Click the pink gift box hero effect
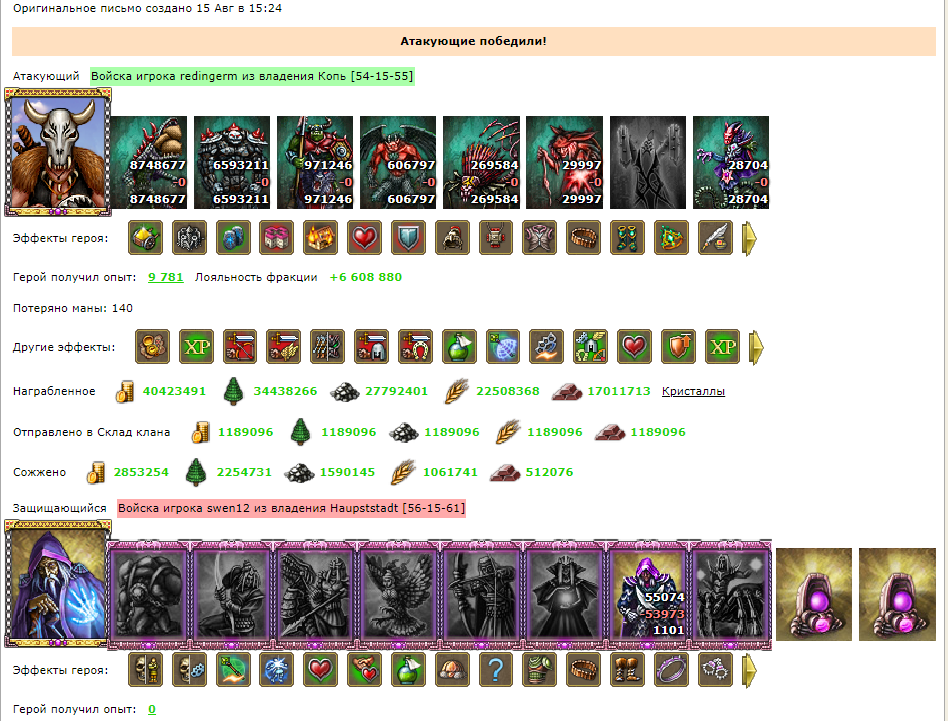The height and width of the screenshot is (721, 948). 276,238
